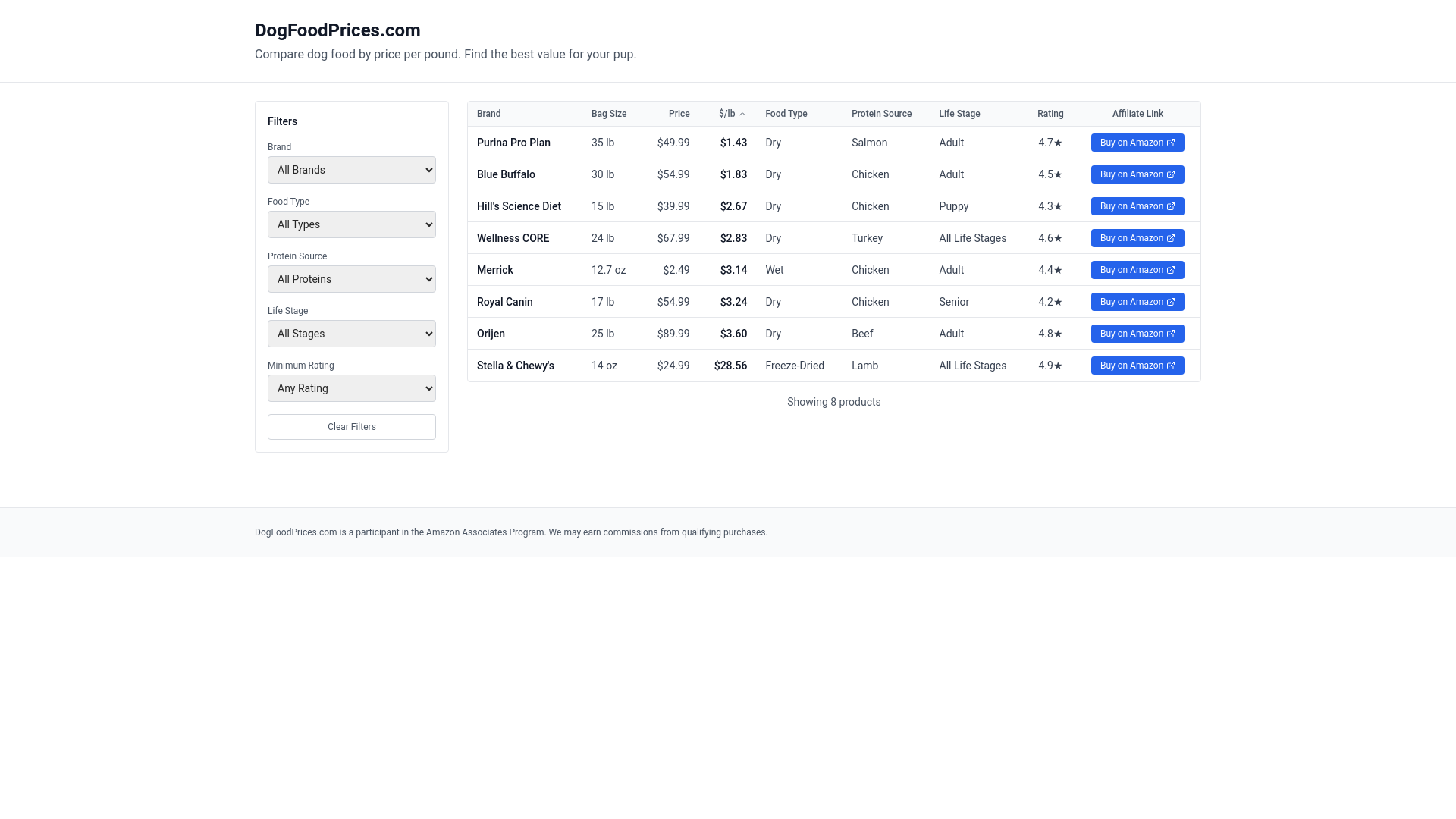The height and width of the screenshot is (819, 1456).
Task: Select the Wellness CORE brand name
Action: tap(513, 238)
